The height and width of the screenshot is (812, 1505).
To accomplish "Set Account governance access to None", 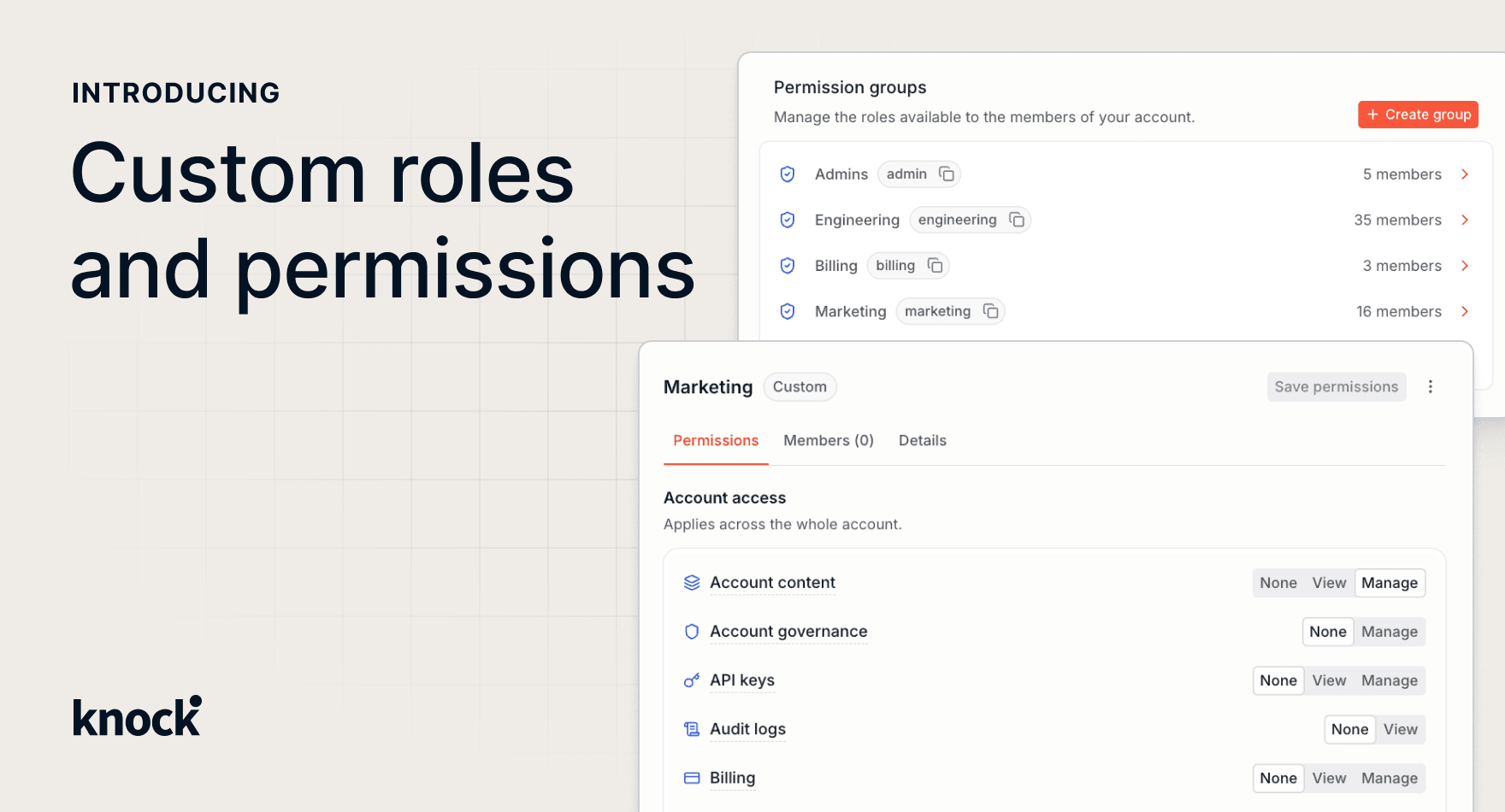I will click(1328, 632).
